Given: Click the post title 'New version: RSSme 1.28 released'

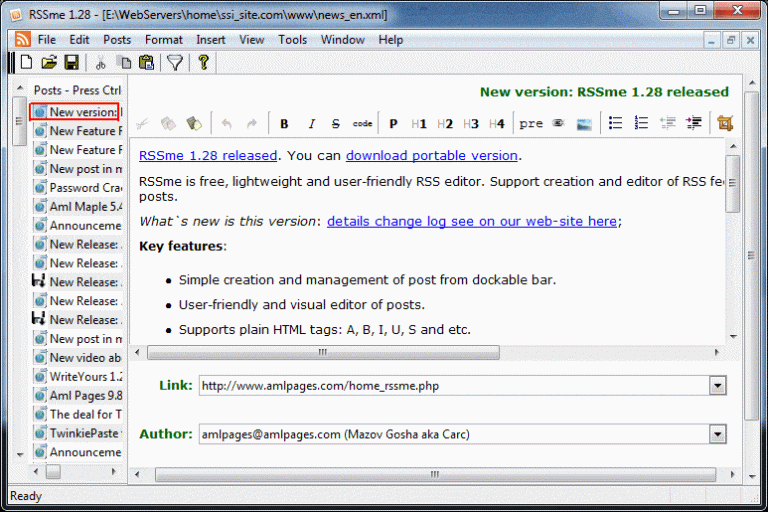Looking at the screenshot, I should pos(604,92).
